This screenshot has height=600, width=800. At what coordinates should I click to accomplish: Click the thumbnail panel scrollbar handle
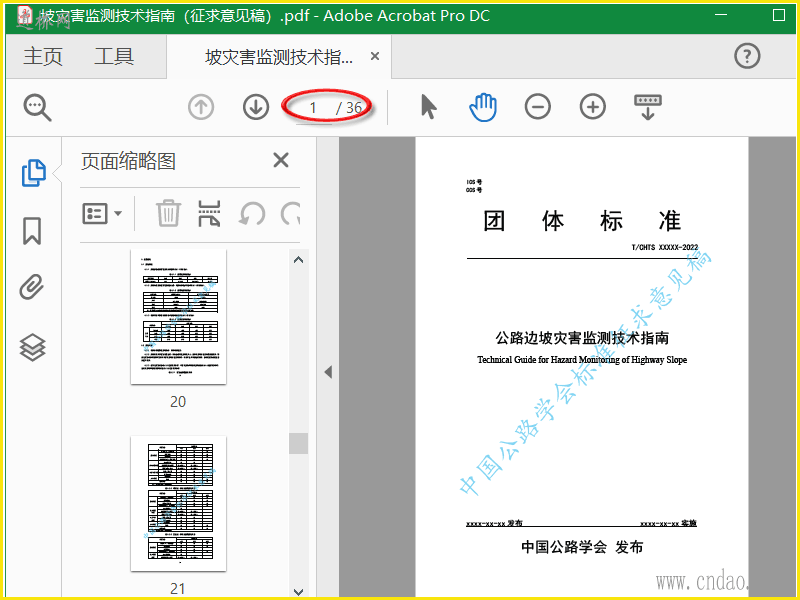tap(298, 443)
